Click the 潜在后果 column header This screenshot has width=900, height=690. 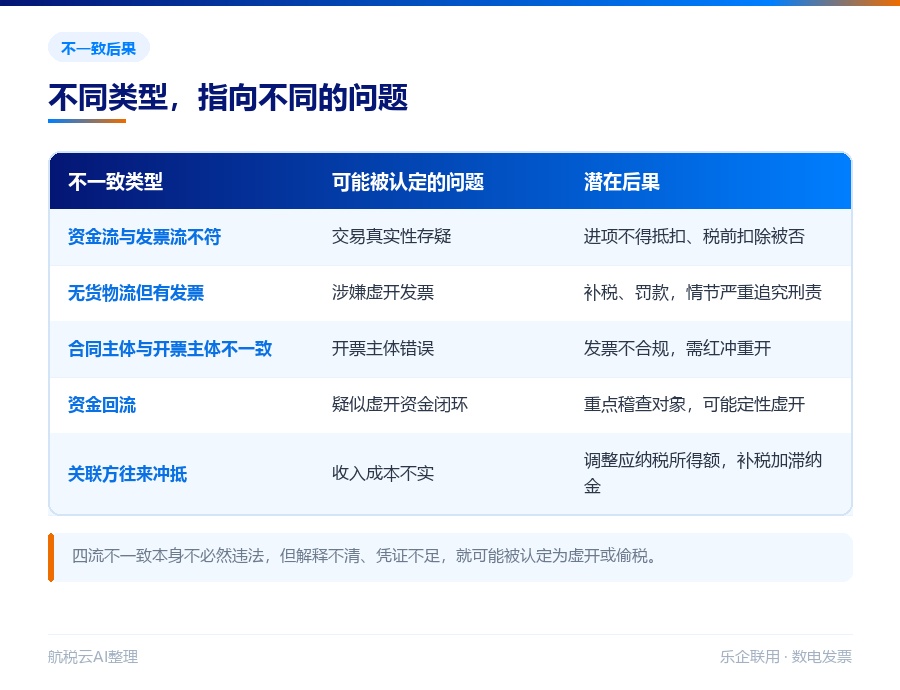point(622,182)
